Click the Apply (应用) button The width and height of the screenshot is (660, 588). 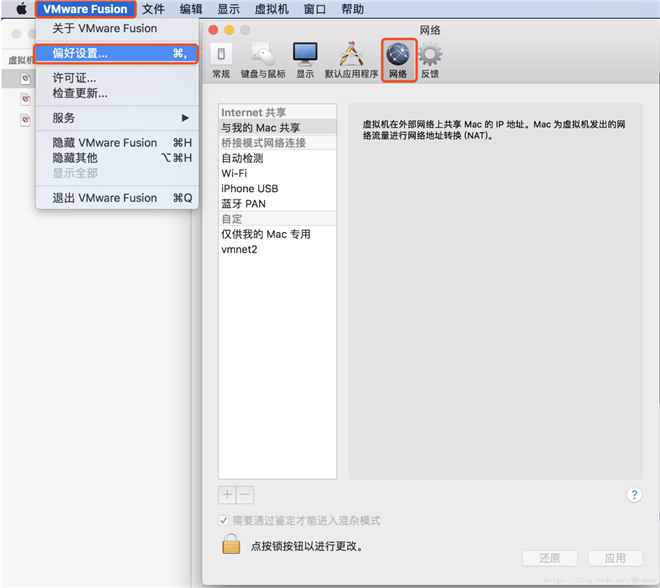pos(615,558)
